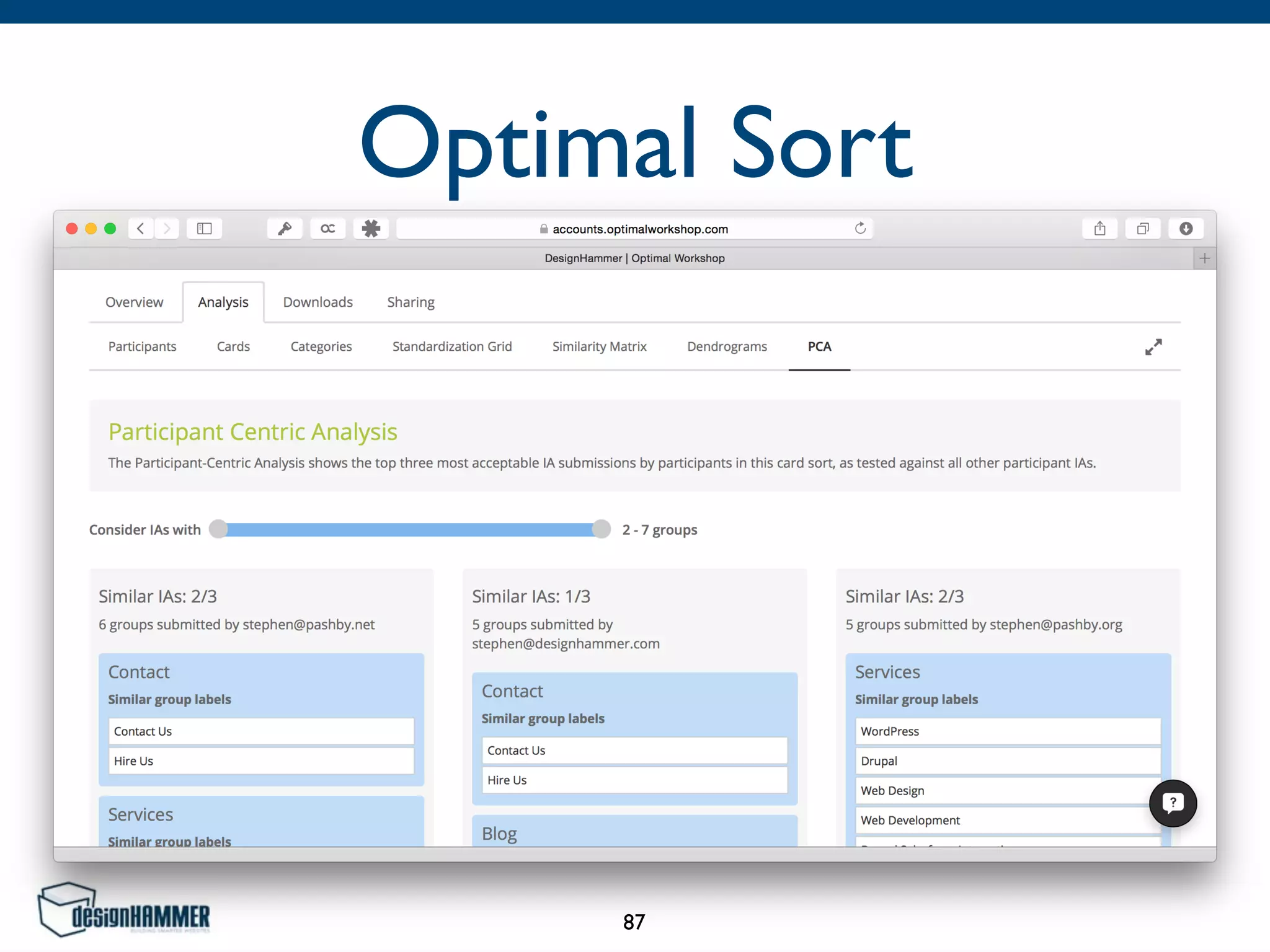This screenshot has height=952, width=1270.
Task: Open the Cards sub-tab
Action: pos(233,346)
